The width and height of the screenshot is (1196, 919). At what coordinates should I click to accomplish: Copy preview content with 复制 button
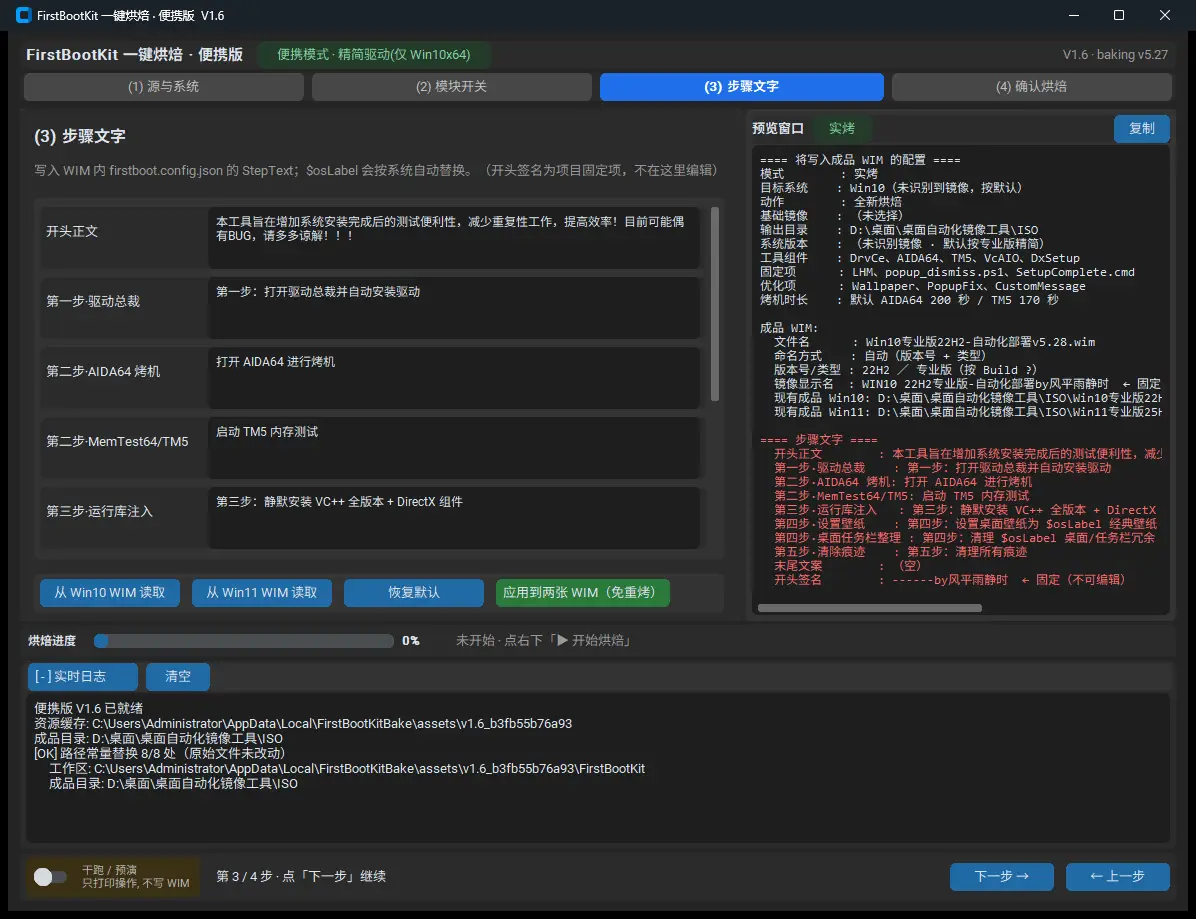[x=1141, y=128]
